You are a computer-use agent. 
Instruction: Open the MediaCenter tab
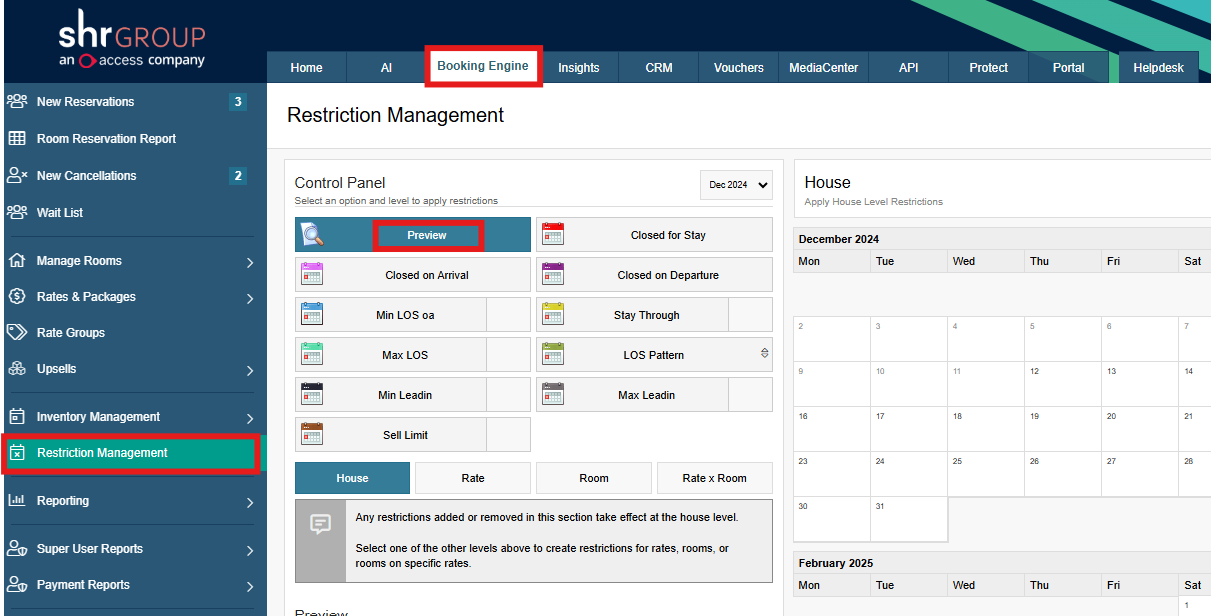[x=824, y=67]
